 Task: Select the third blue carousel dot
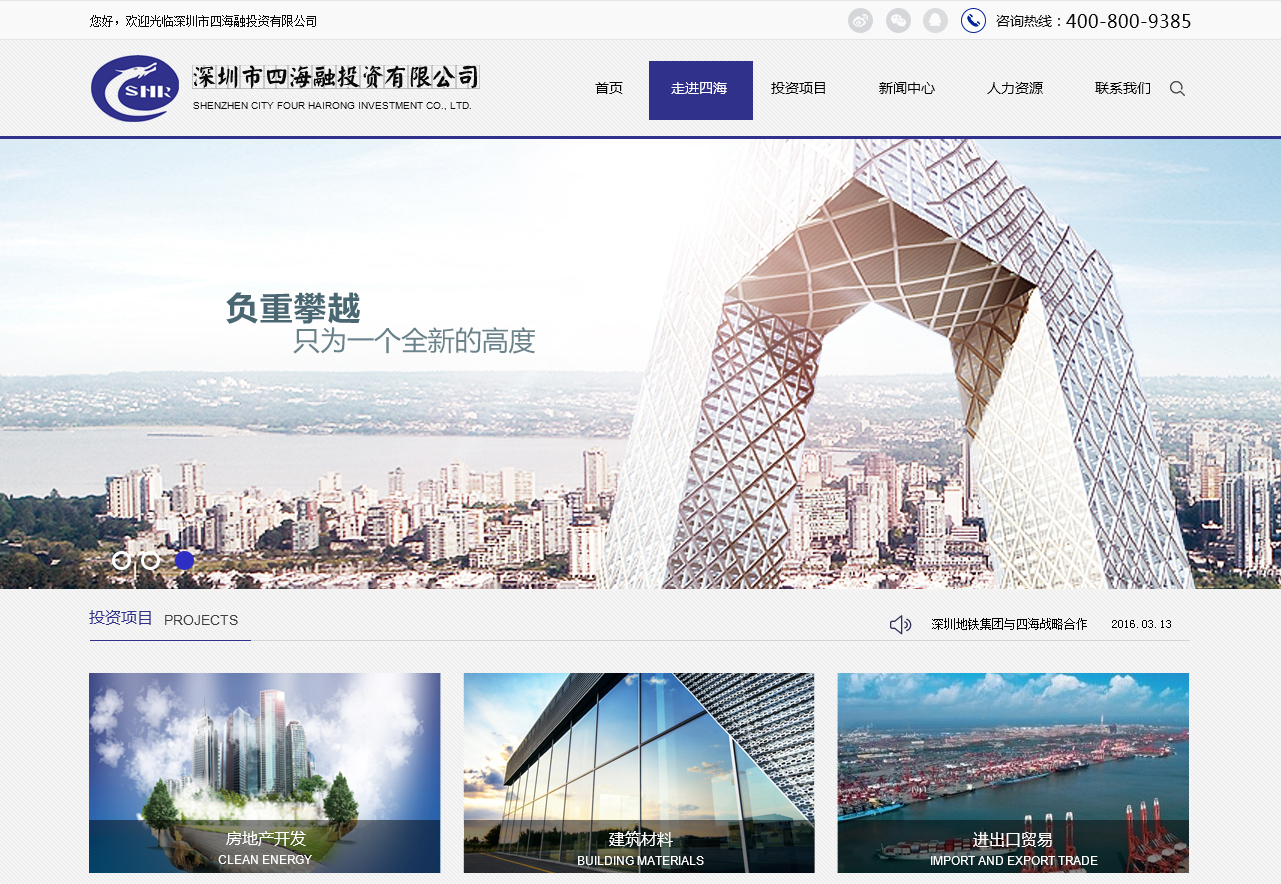(x=184, y=560)
